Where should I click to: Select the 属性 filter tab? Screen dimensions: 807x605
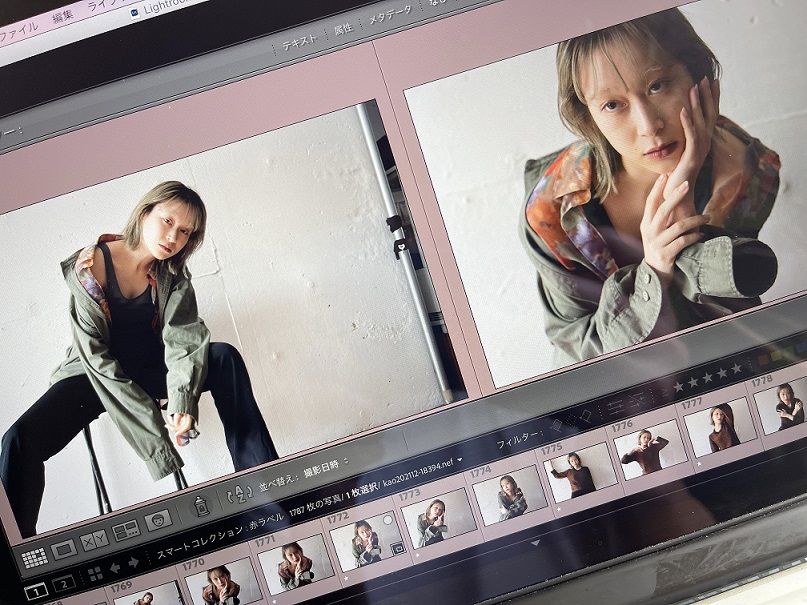pos(343,29)
